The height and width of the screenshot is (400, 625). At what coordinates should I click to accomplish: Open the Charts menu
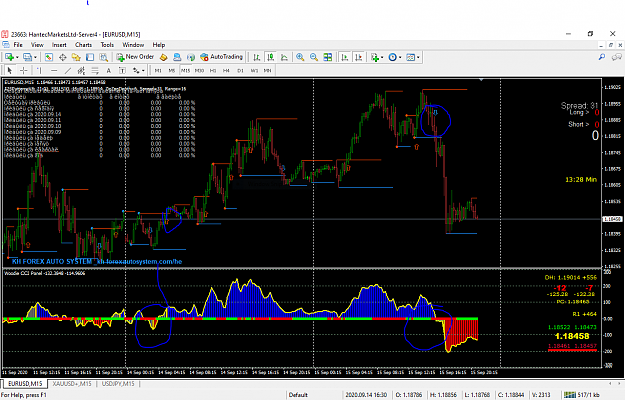click(83, 45)
